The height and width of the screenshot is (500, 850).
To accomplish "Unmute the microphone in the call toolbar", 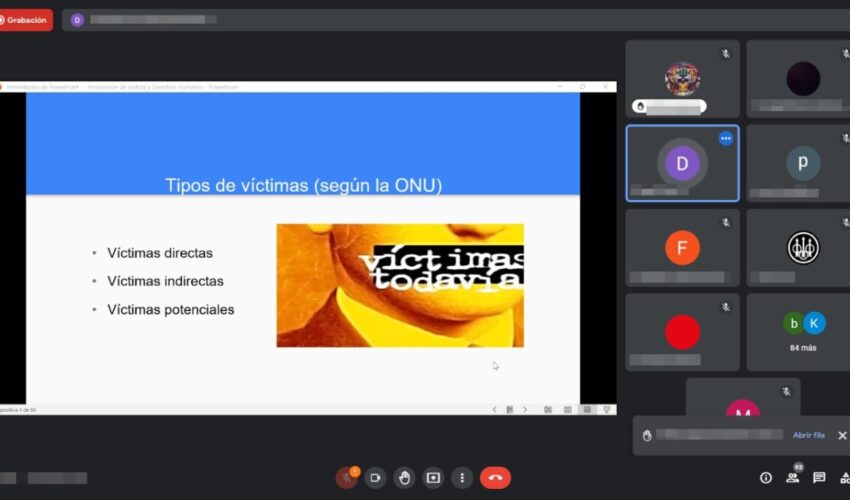I will pos(346,478).
